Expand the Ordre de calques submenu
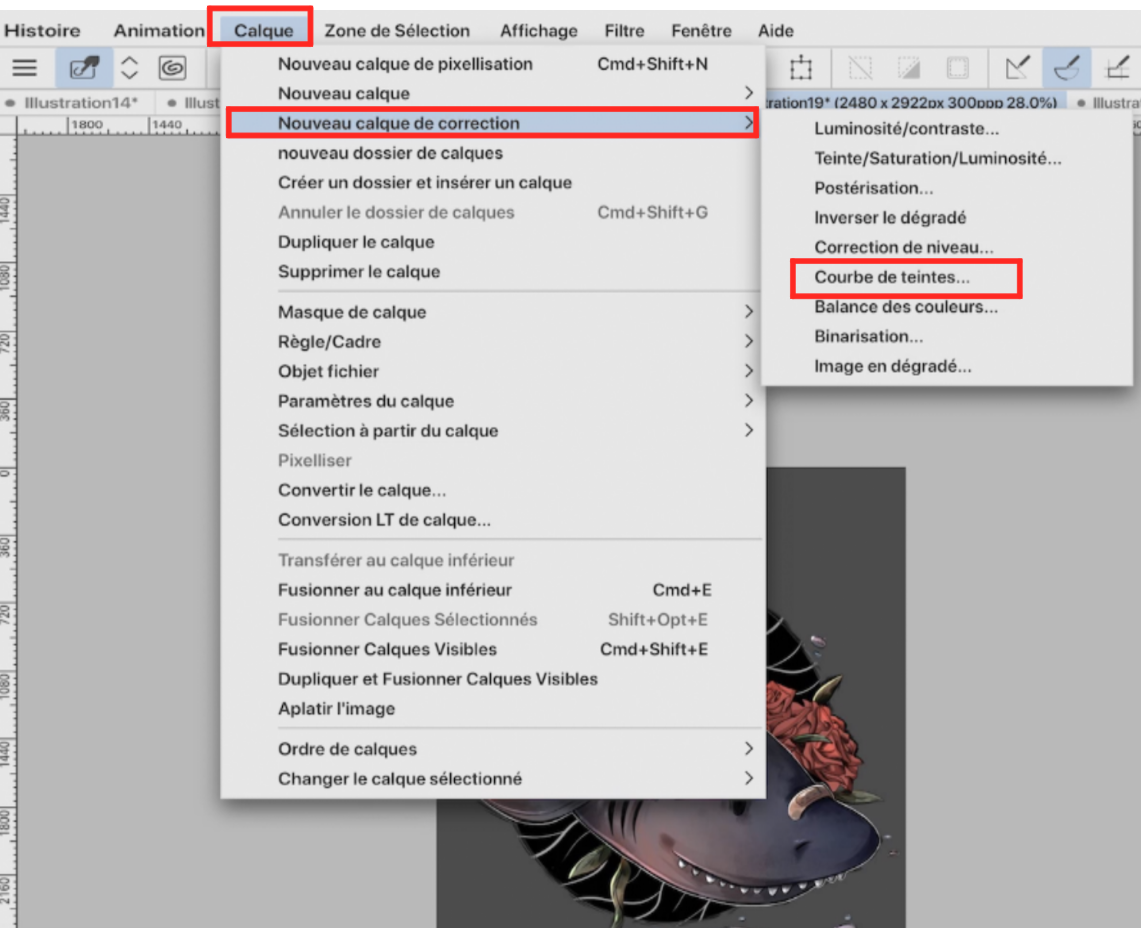Screen dimensions: 1141x928 click(493, 749)
